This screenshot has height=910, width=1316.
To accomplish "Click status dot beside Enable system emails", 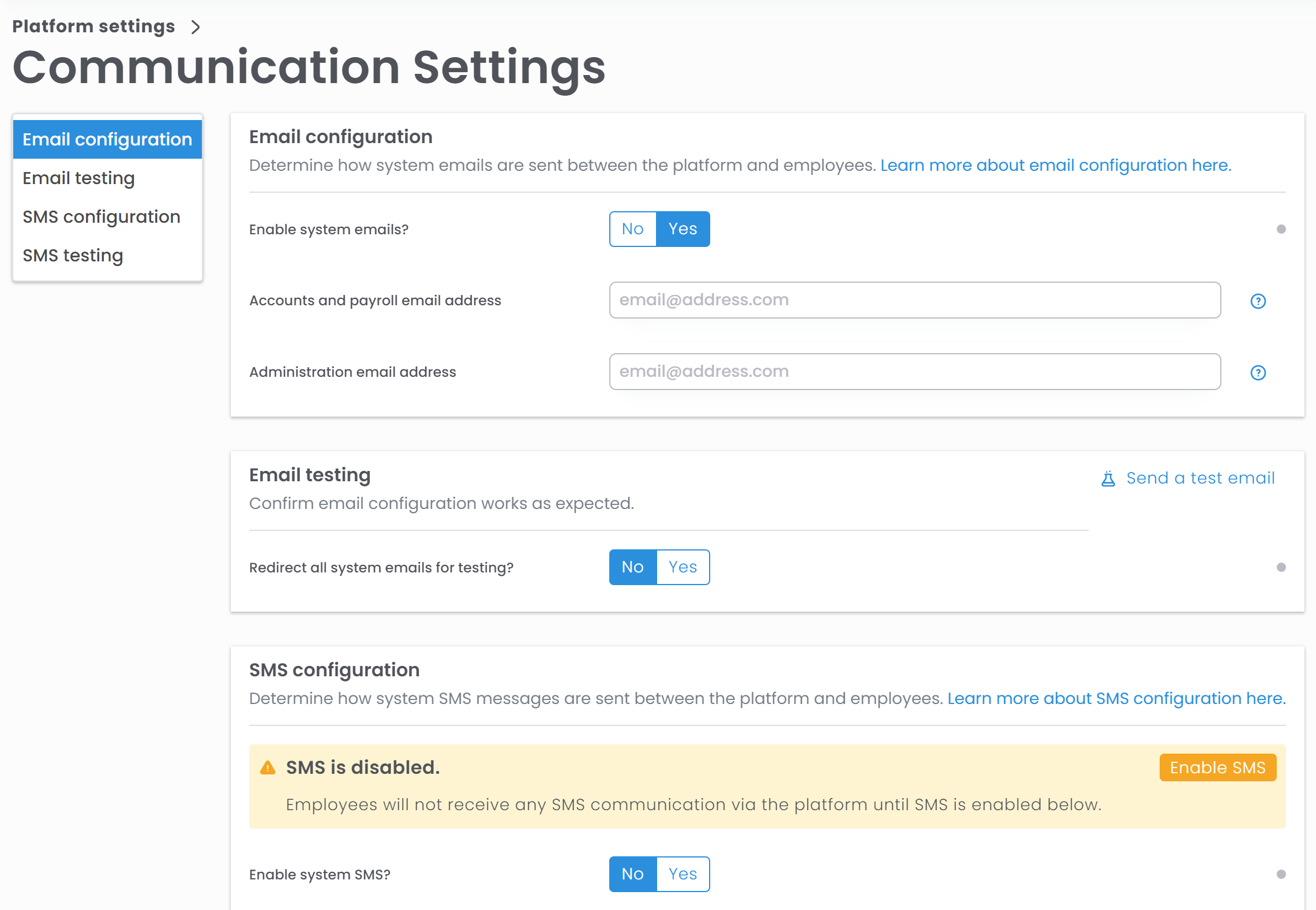I will 1281,230.
